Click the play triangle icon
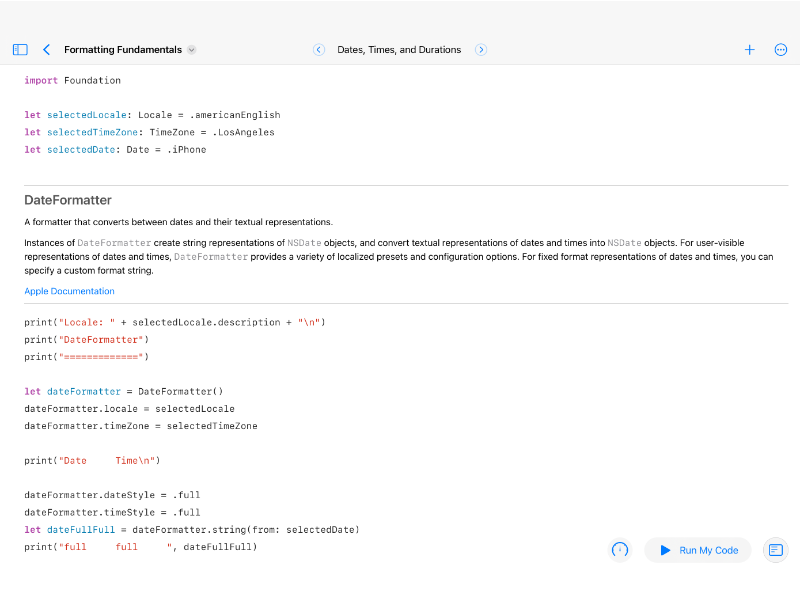 click(x=665, y=550)
